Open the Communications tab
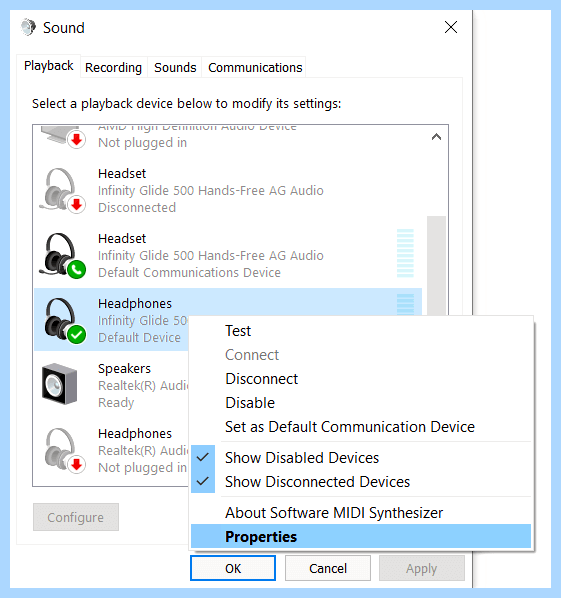 point(255,68)
